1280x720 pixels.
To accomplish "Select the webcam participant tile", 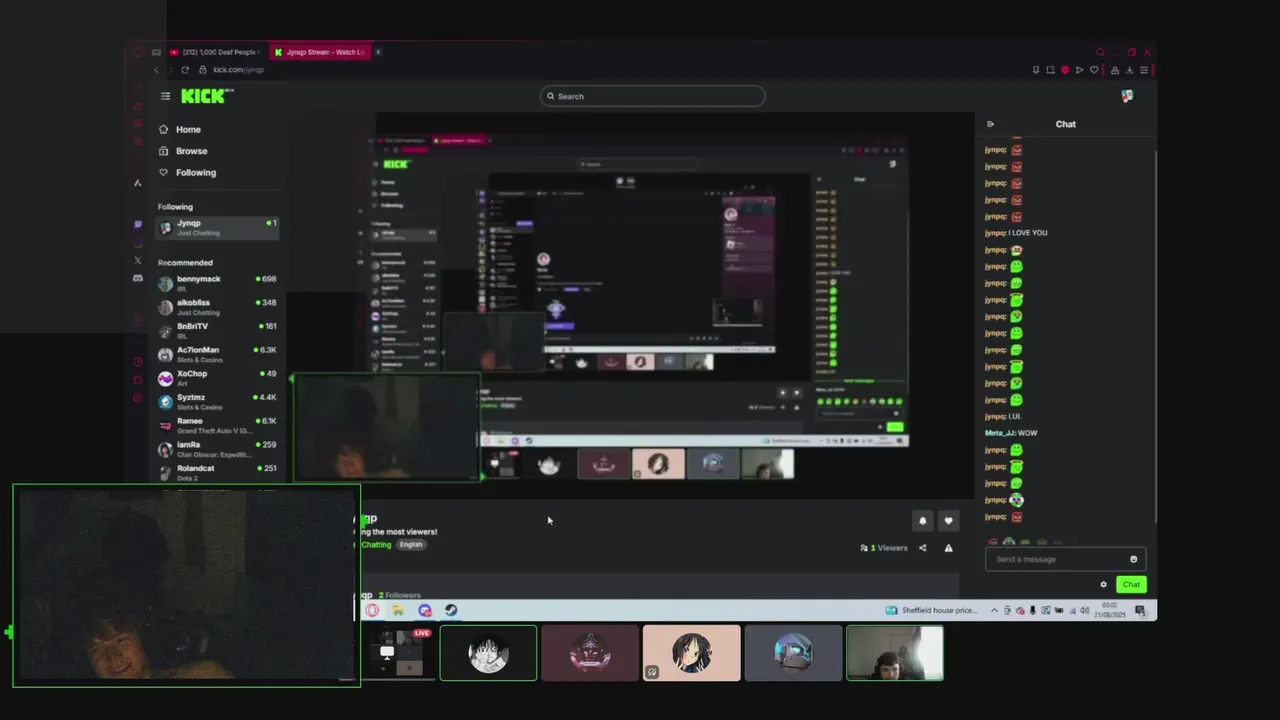I will (895, 653).
